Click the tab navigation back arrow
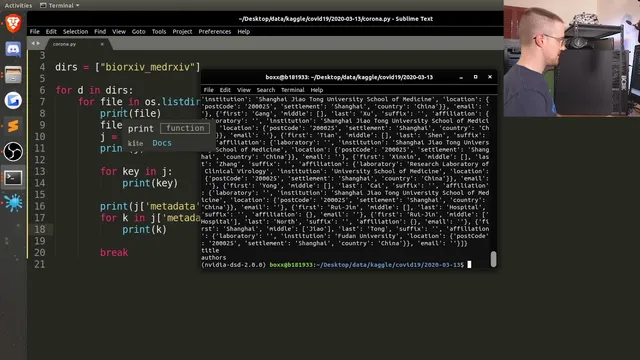Viewport: 640px width, 360px height. point(33,43)
